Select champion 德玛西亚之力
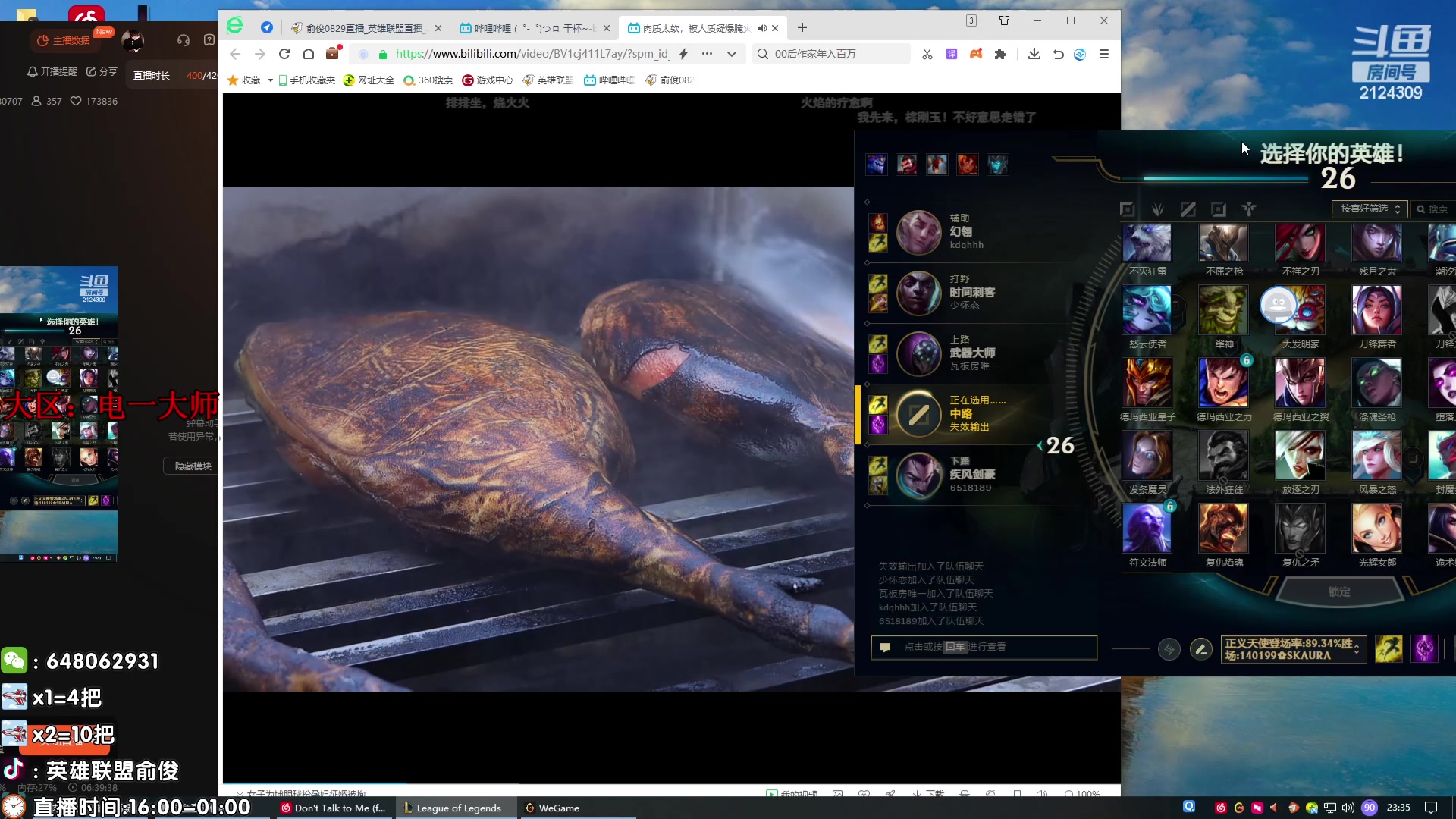Viewport: 1456px width, 819px height. [1223, 383]
